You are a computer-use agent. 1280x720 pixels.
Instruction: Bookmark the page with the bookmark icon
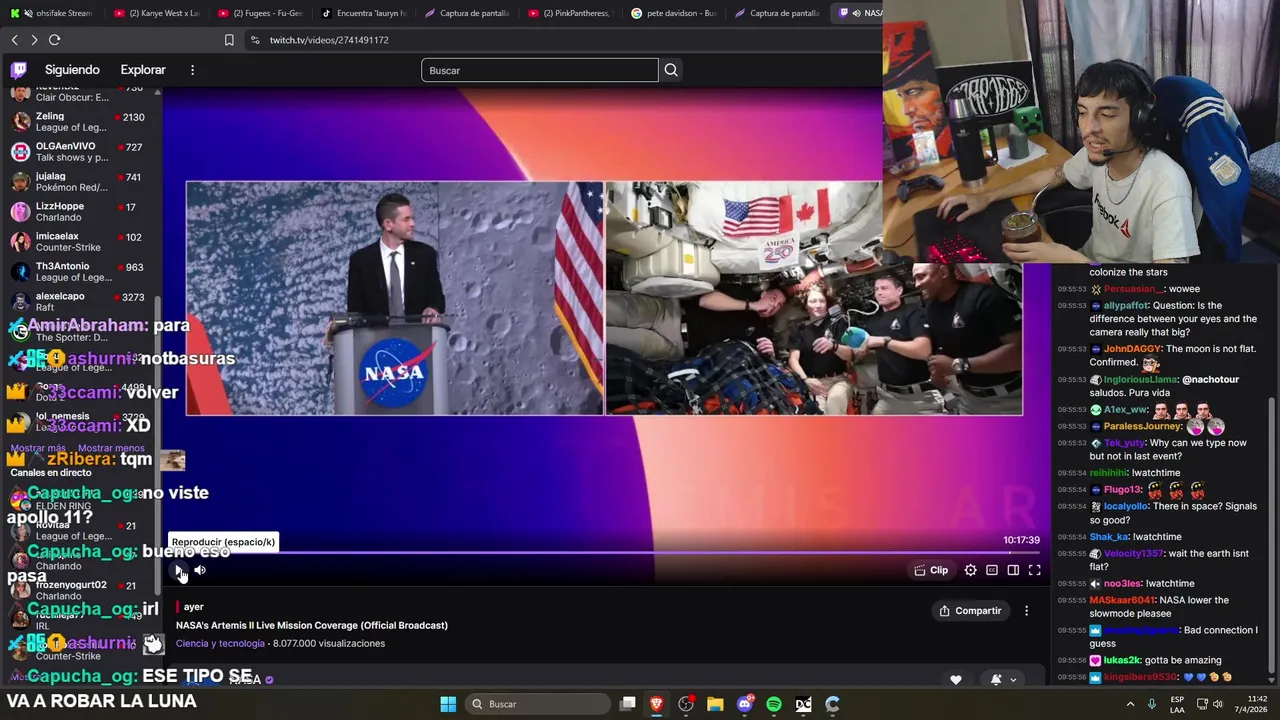229,40
